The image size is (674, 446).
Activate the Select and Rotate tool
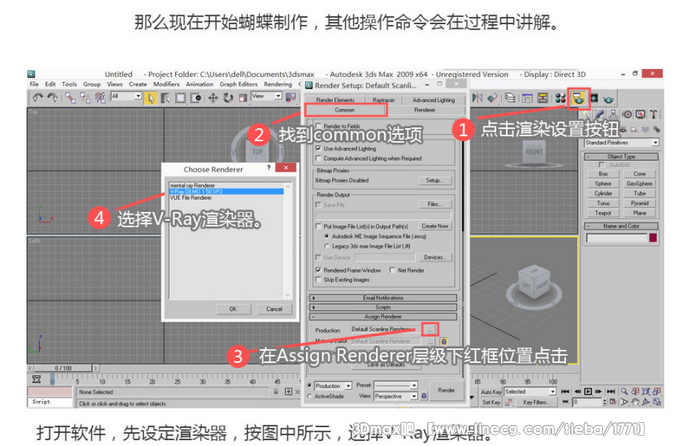click(228, 98)
